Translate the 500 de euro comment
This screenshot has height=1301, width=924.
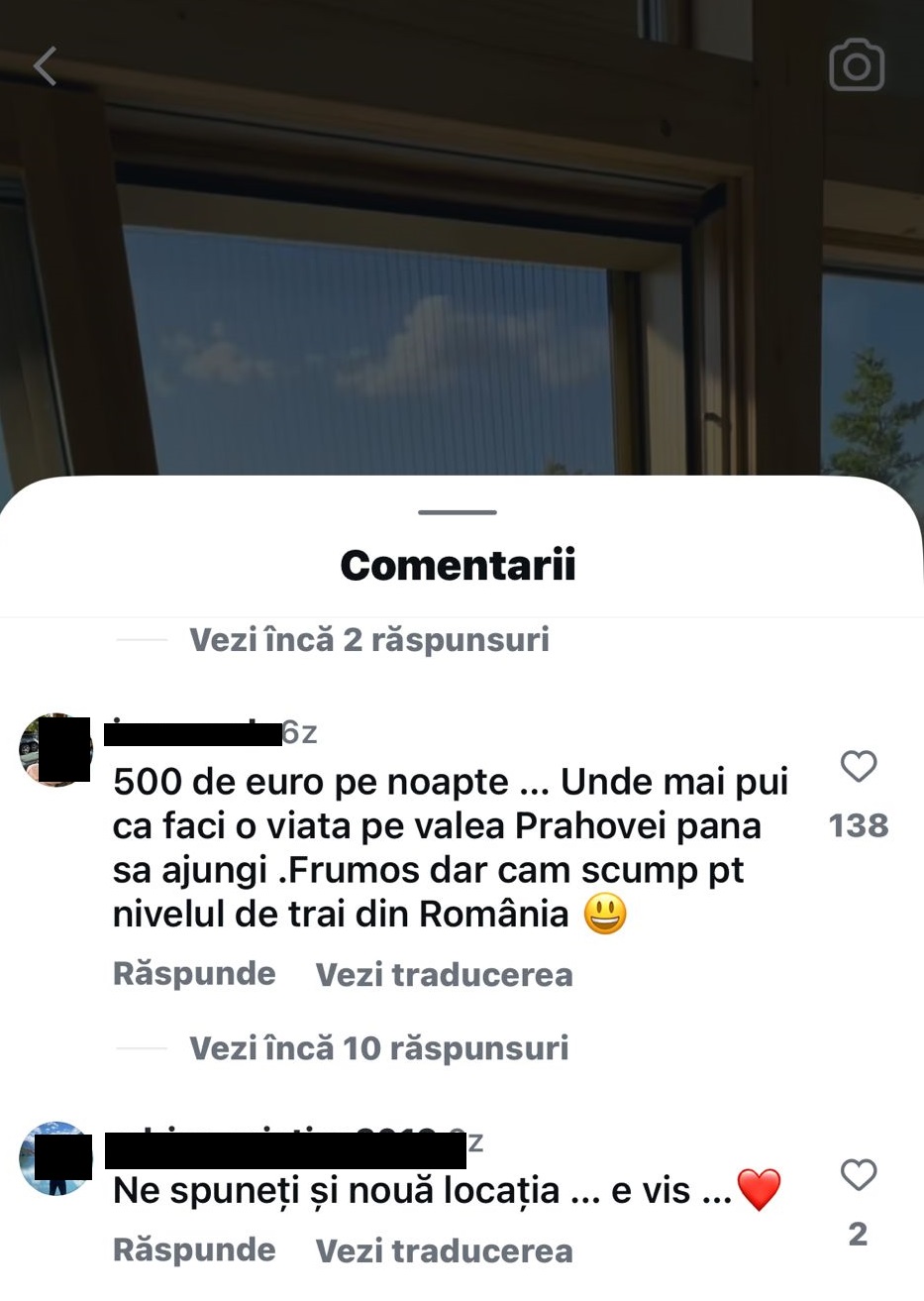coord(444,974)
